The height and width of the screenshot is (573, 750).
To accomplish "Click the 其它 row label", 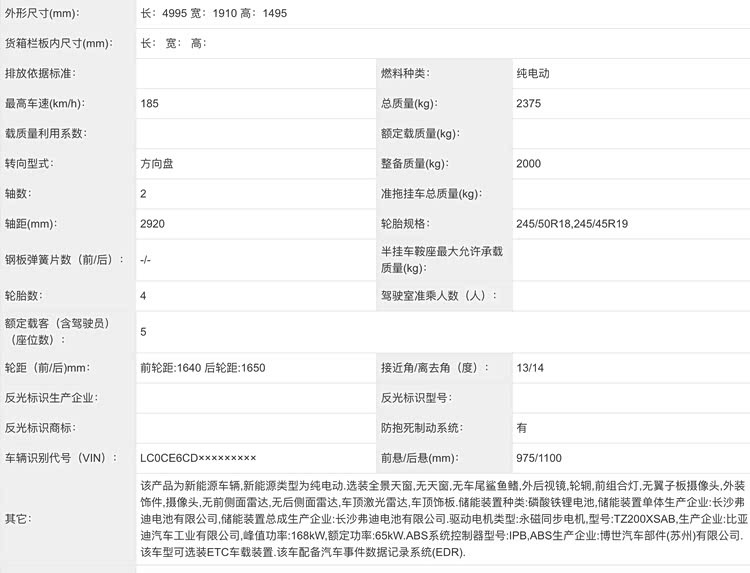I will [x=18, y=519].
